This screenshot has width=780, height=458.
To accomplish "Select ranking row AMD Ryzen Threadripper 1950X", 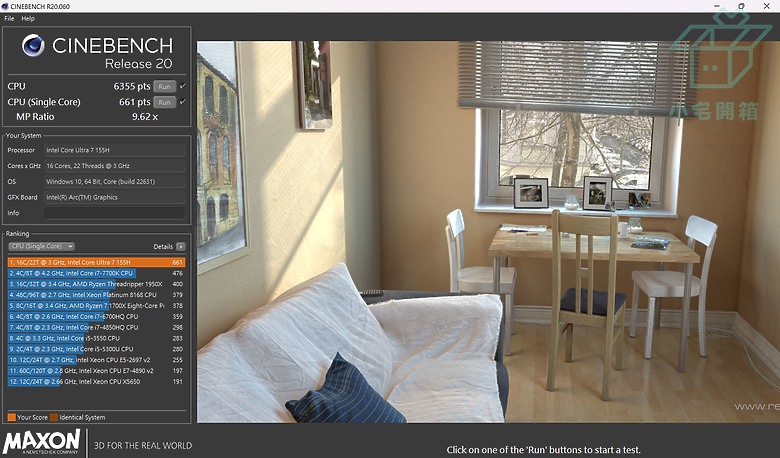I will (97, 284).
